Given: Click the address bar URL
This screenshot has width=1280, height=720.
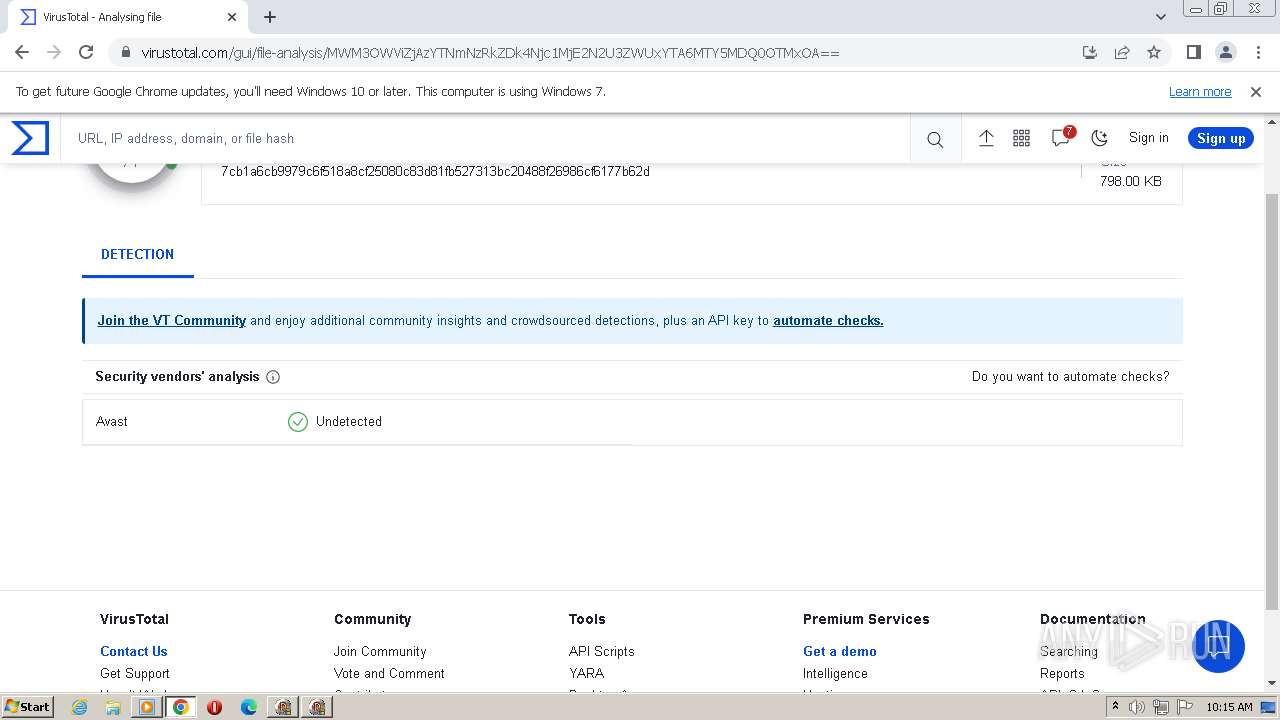Looking at the screenshot, I should coord(490,52).
